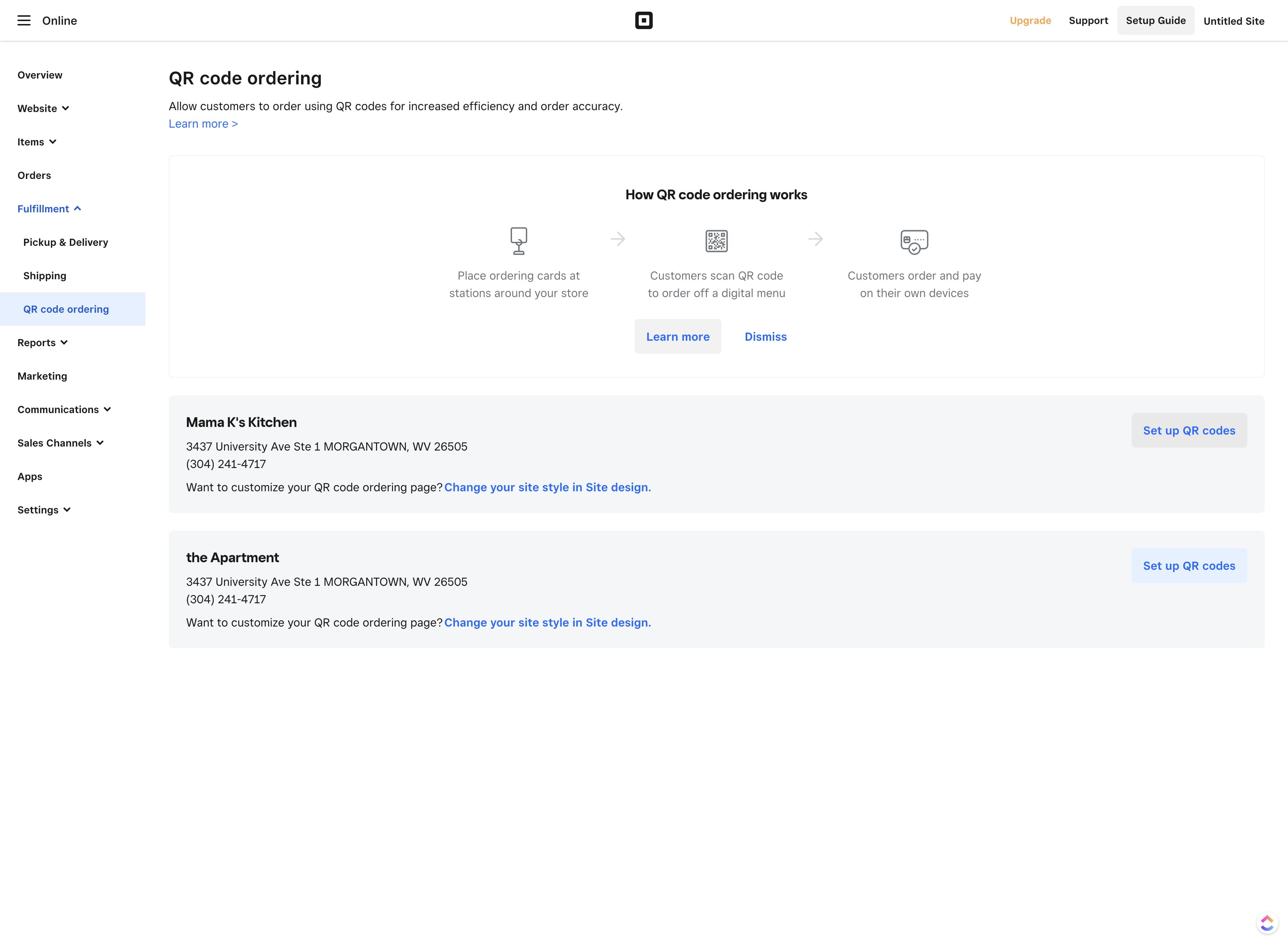Open the Setup Guide

pos(1155,20)
